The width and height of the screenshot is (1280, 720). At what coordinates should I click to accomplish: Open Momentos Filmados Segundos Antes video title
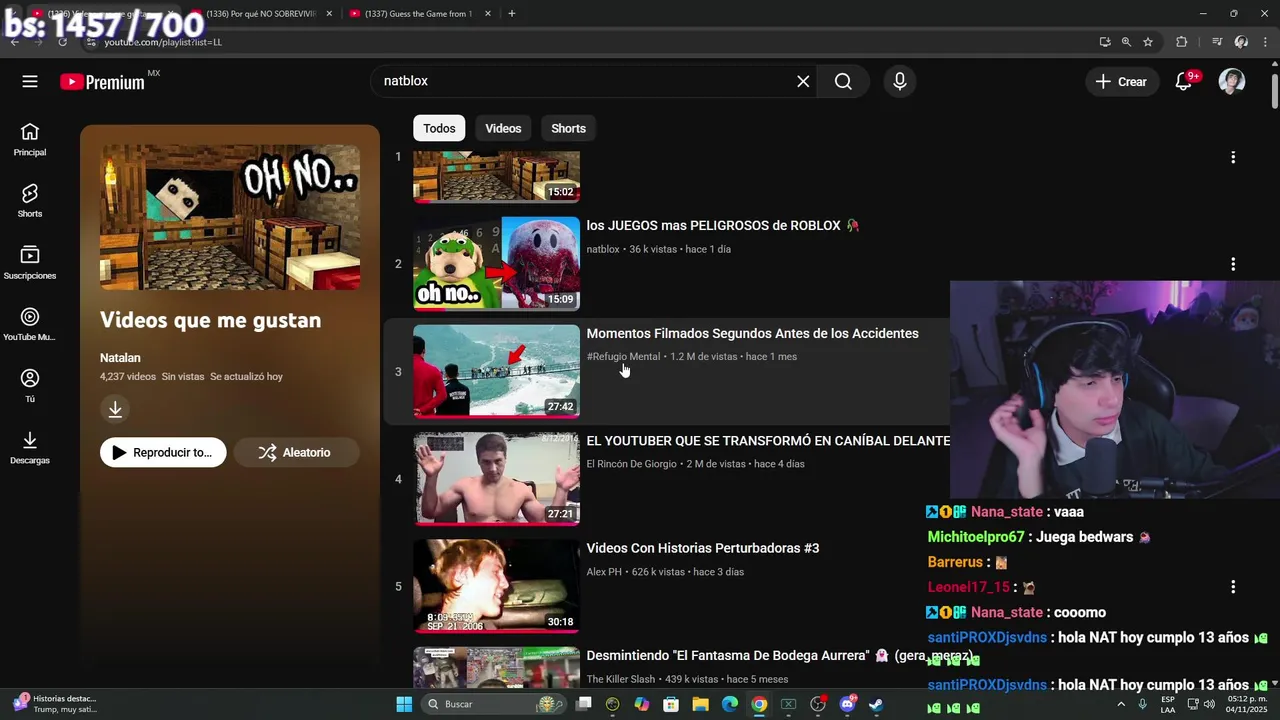coord(752,333)
